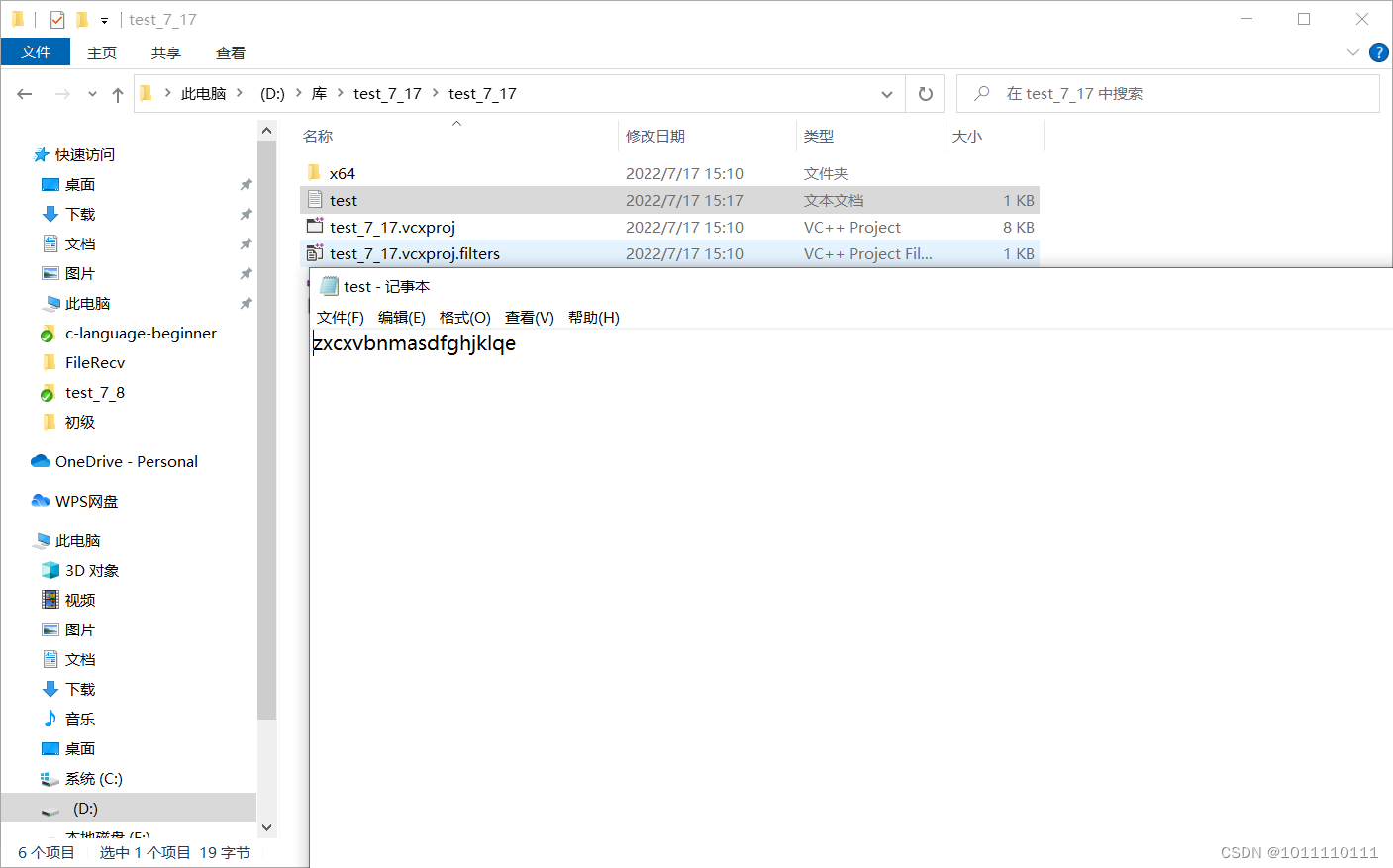Viewport: 1393px width, 868px height.
Task: Open the quick access toolbar customize dropdown
Action: [x=104, y=19]
